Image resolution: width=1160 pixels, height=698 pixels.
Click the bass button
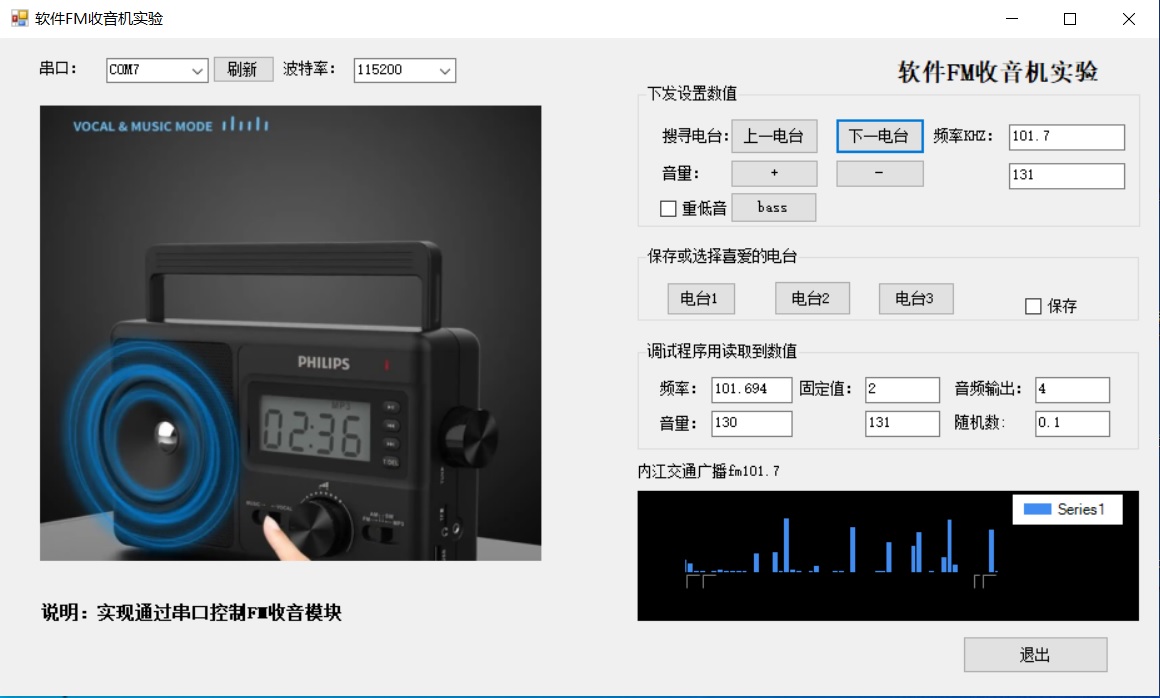773,208
